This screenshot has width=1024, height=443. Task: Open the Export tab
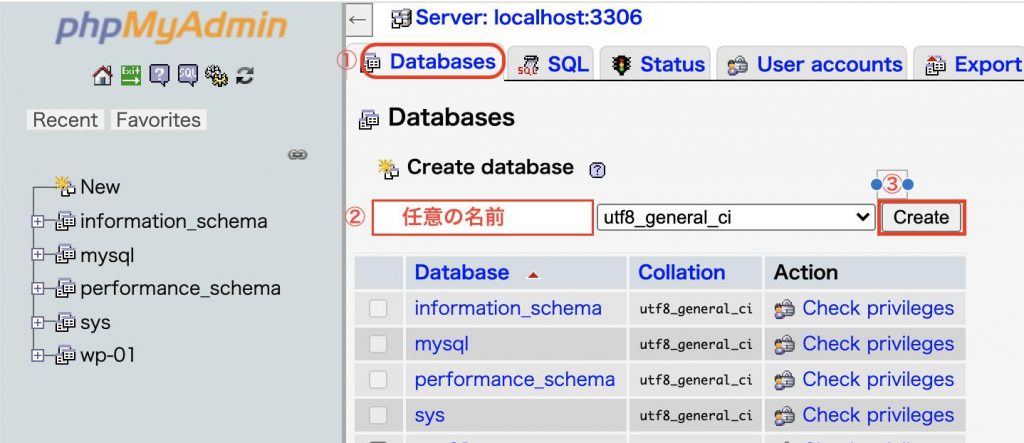tap(971, 64)
